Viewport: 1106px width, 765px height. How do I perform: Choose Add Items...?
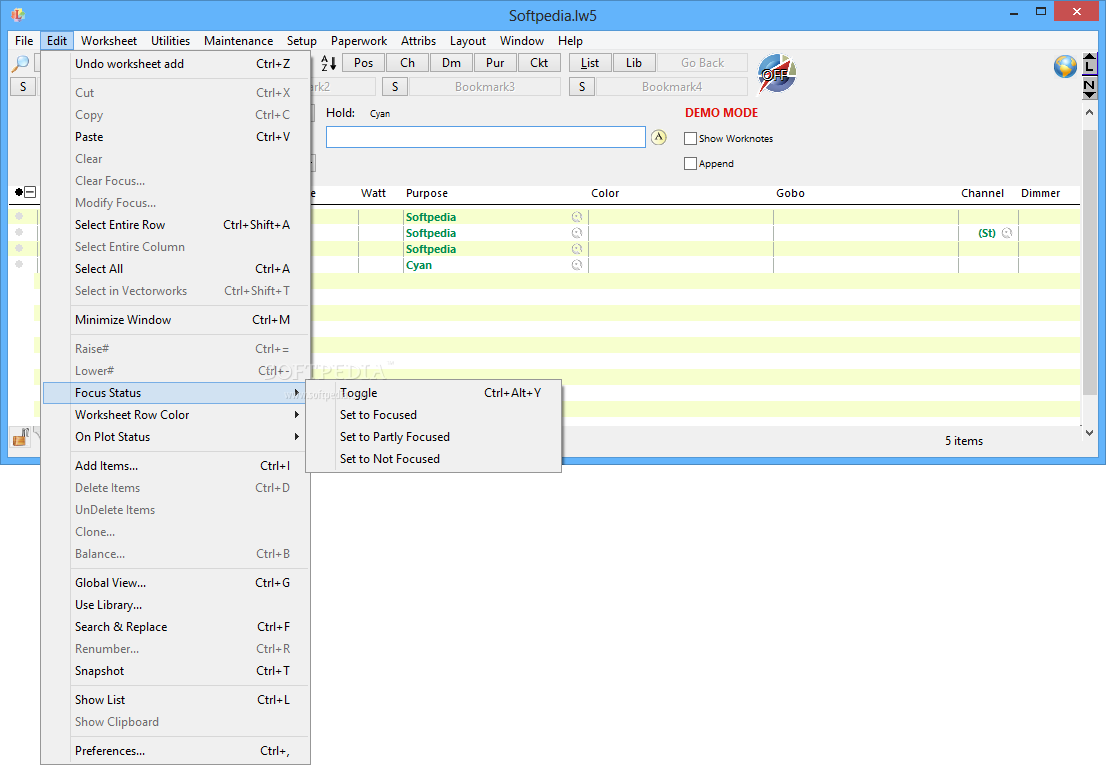(x=176, y=465)
